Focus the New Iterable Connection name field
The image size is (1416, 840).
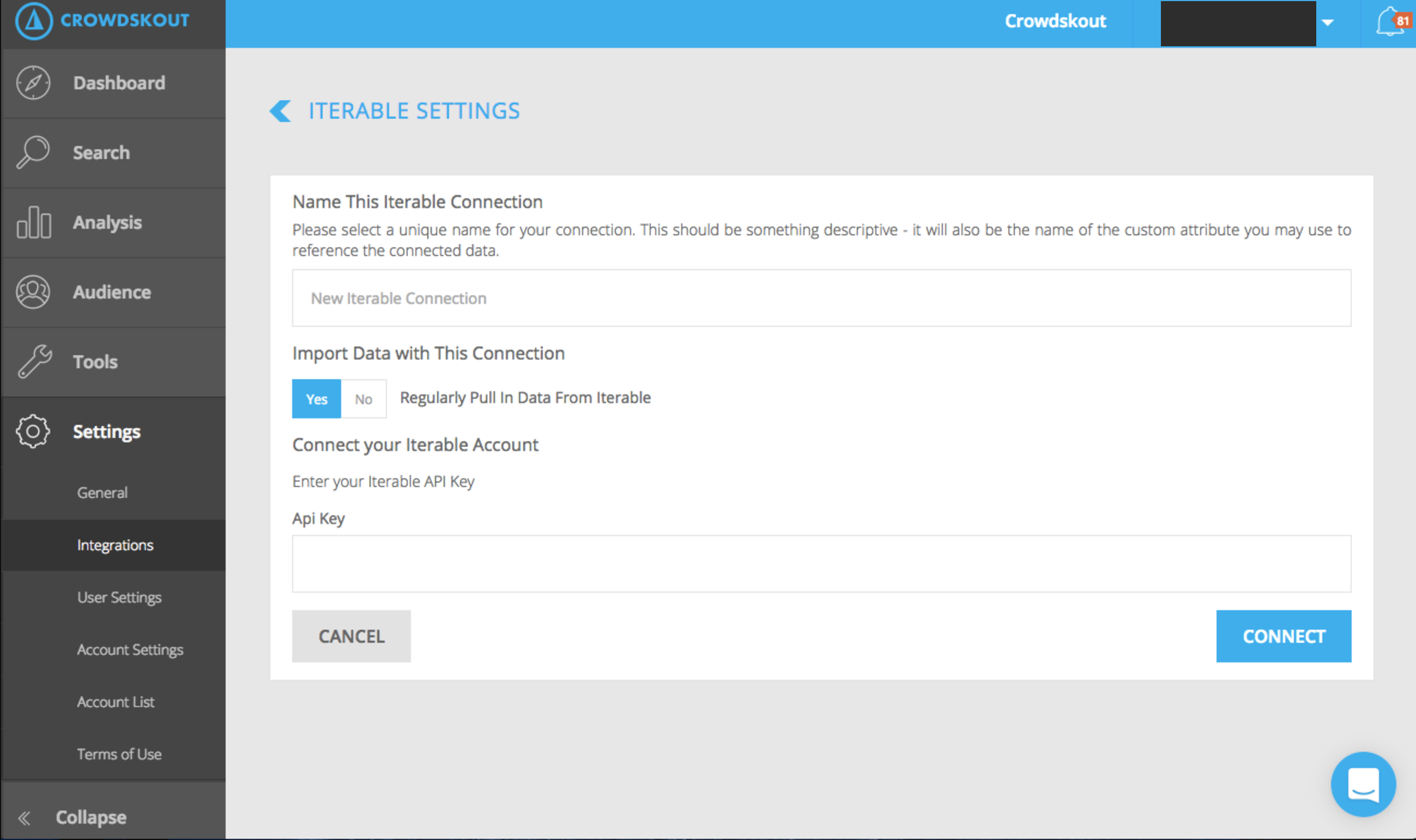[821, 299]
